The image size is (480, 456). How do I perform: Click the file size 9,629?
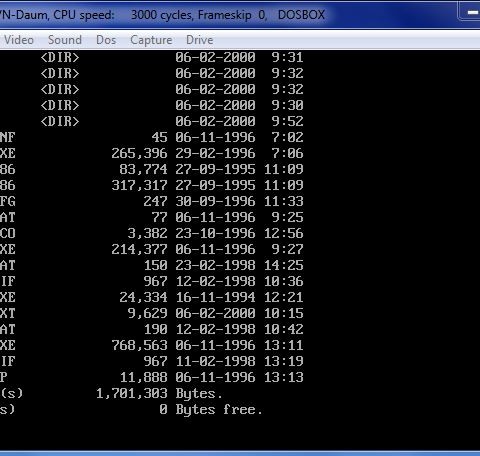(147, 313)
